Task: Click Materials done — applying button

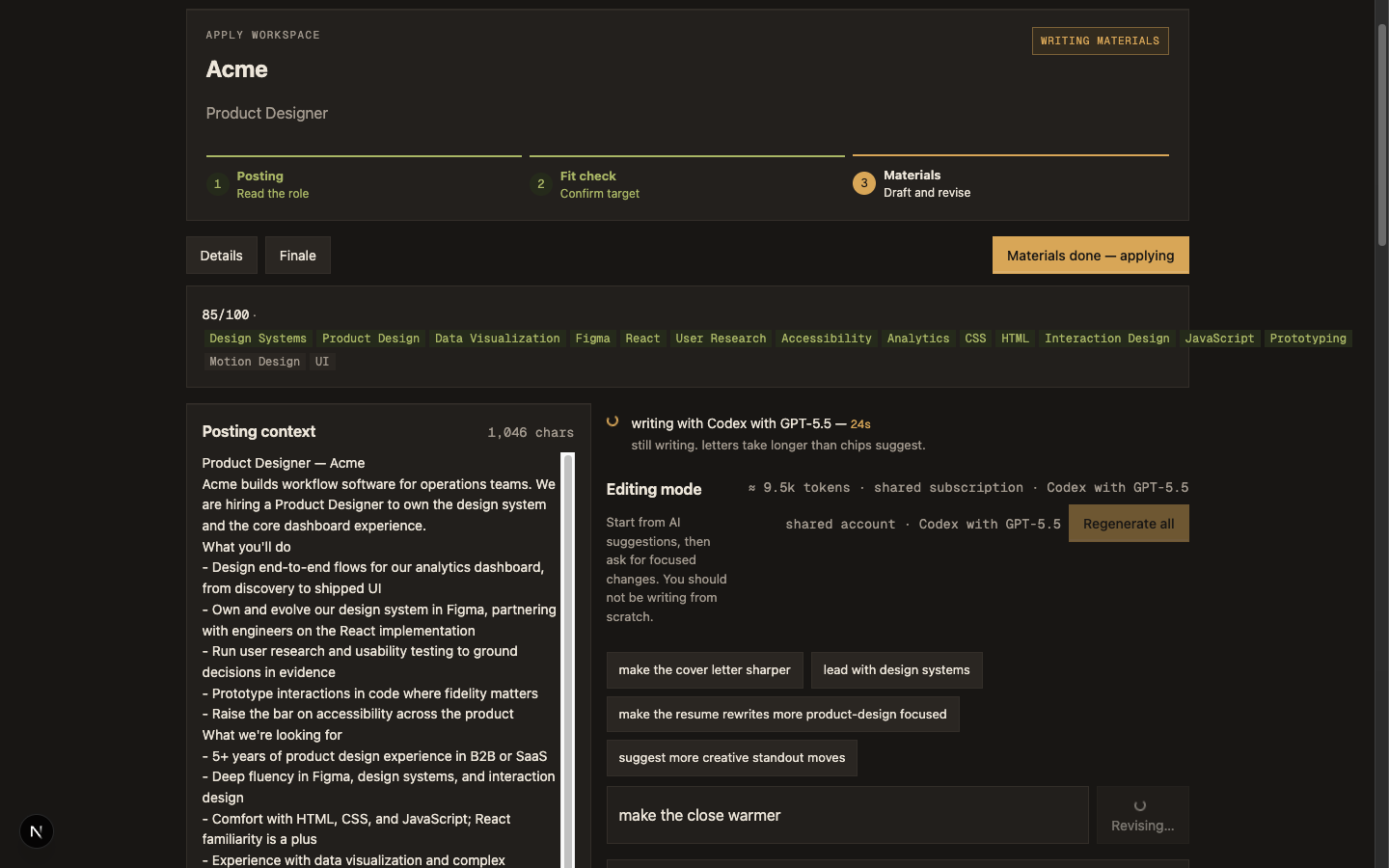Action: 1091,256
